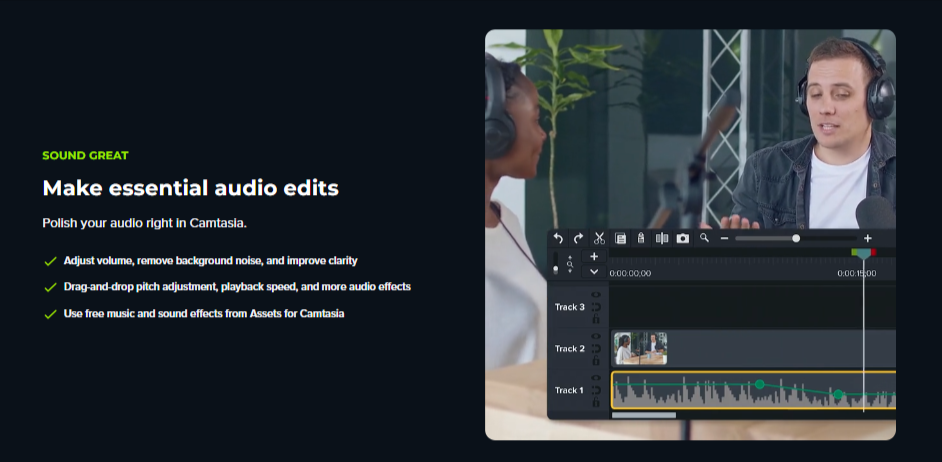
Task: Click the minus zoom-out button
Action: 725,239
